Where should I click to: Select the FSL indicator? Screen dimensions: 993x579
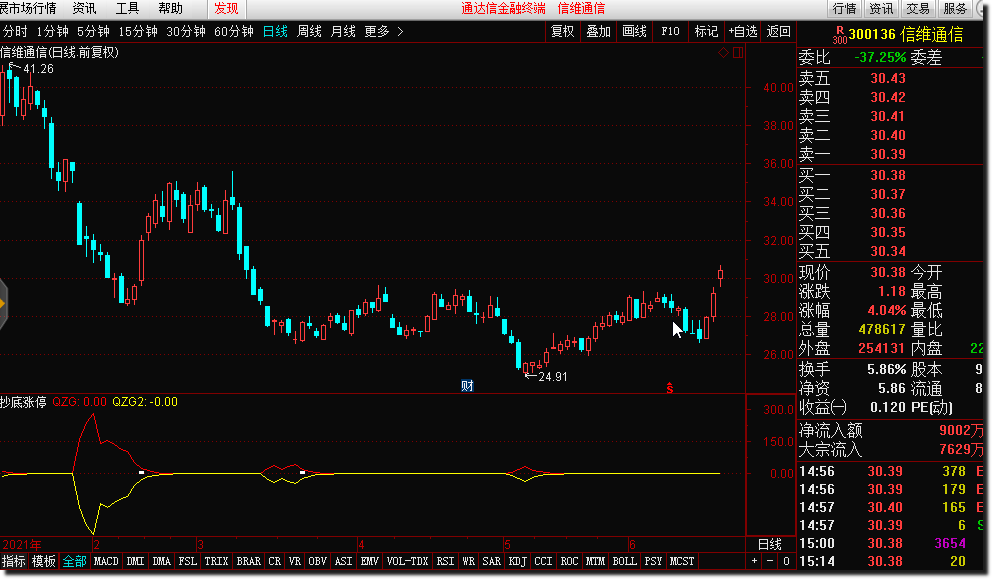tap(187, 561)
